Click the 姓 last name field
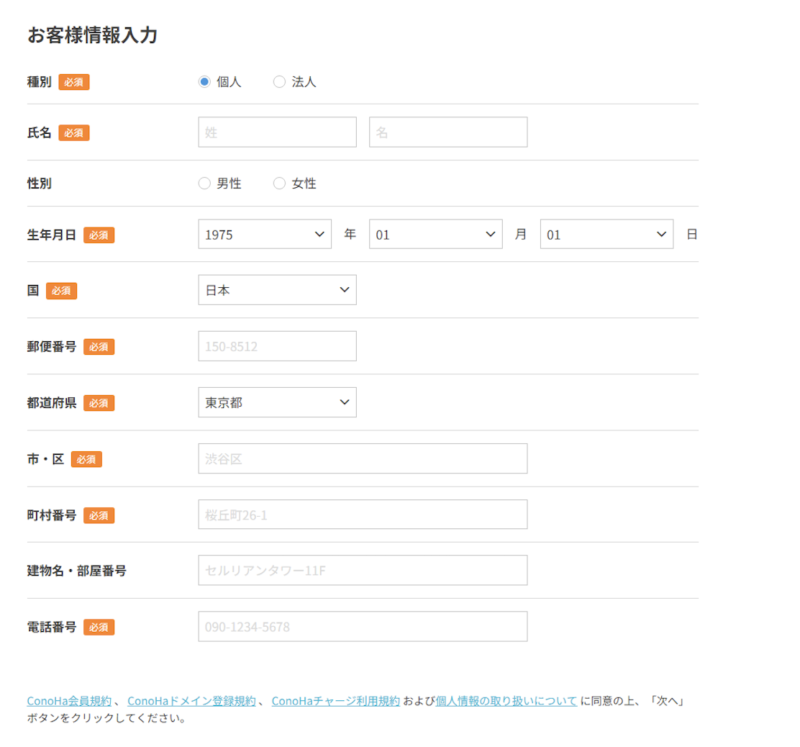The image size is (800, 747). pos(277,132)
